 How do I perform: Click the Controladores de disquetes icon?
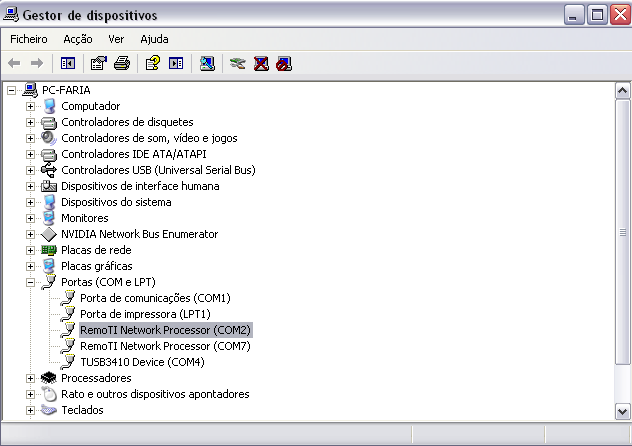coord(49,122)
